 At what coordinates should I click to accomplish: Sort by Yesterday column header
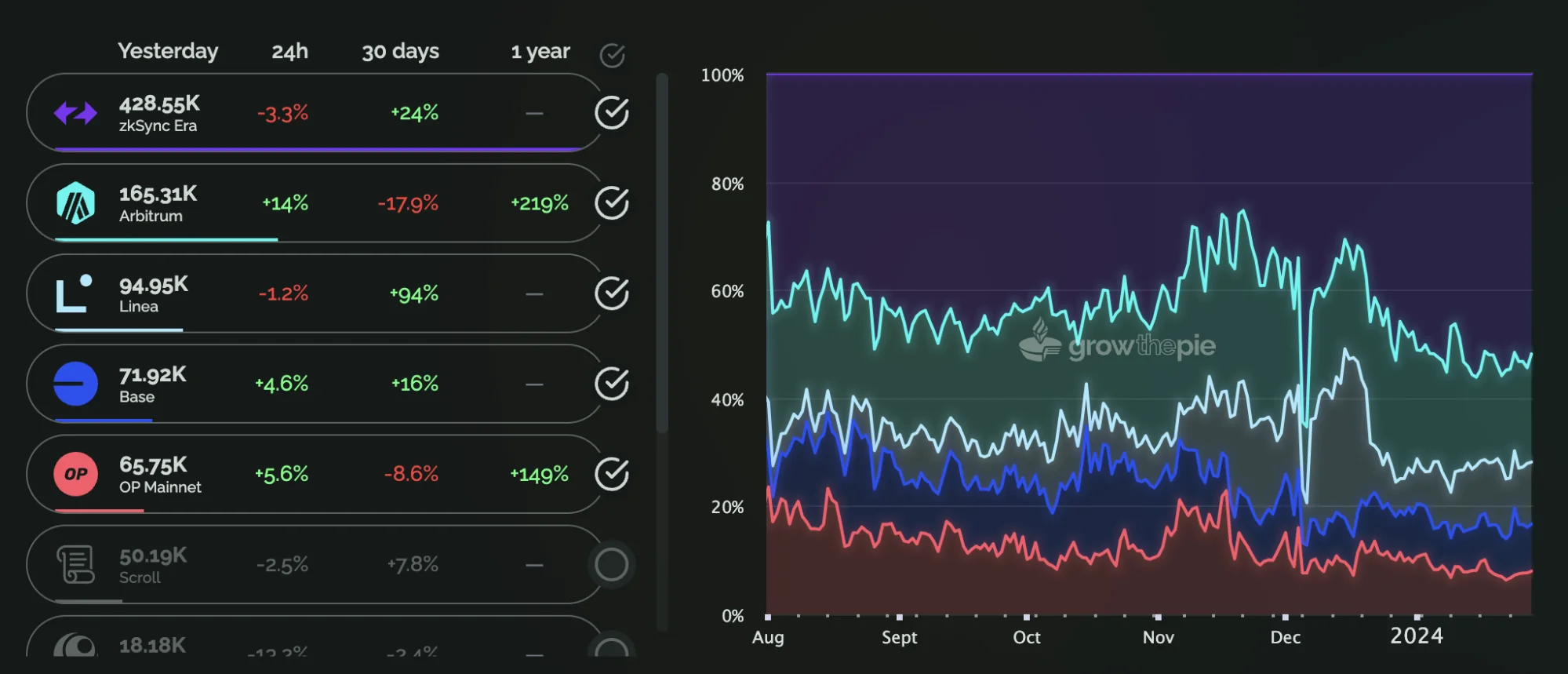(168, 51)
